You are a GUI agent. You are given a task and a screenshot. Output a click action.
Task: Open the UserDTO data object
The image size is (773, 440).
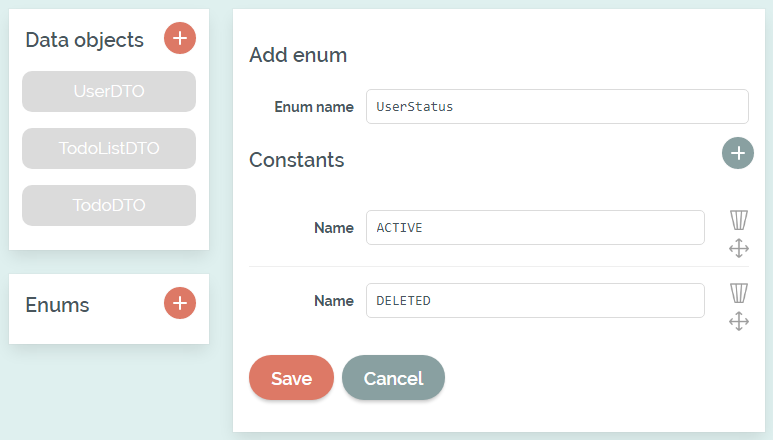pos(109,92)
